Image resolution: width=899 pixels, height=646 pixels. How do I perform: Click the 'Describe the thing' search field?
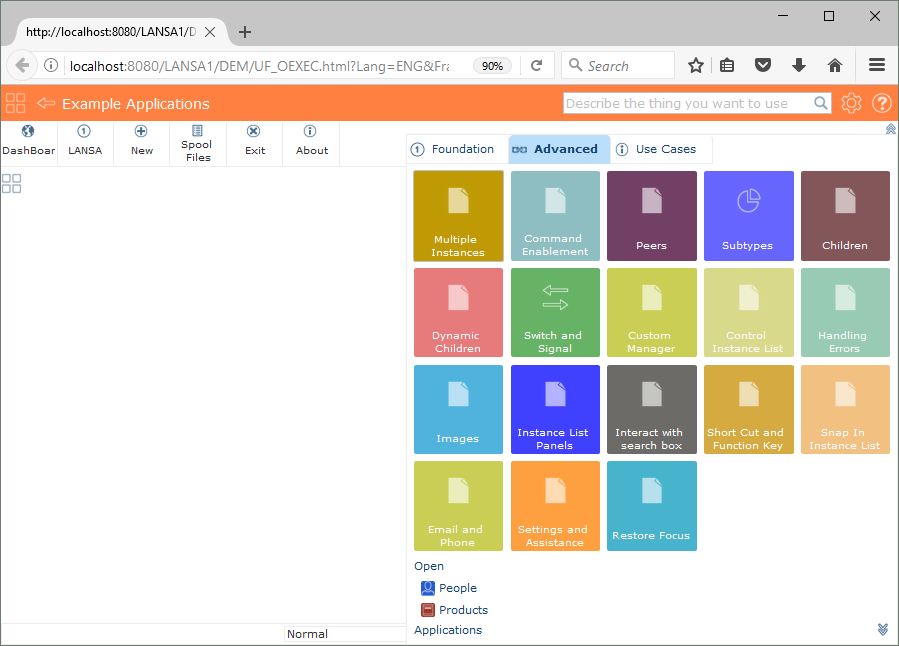pos(688,103)
